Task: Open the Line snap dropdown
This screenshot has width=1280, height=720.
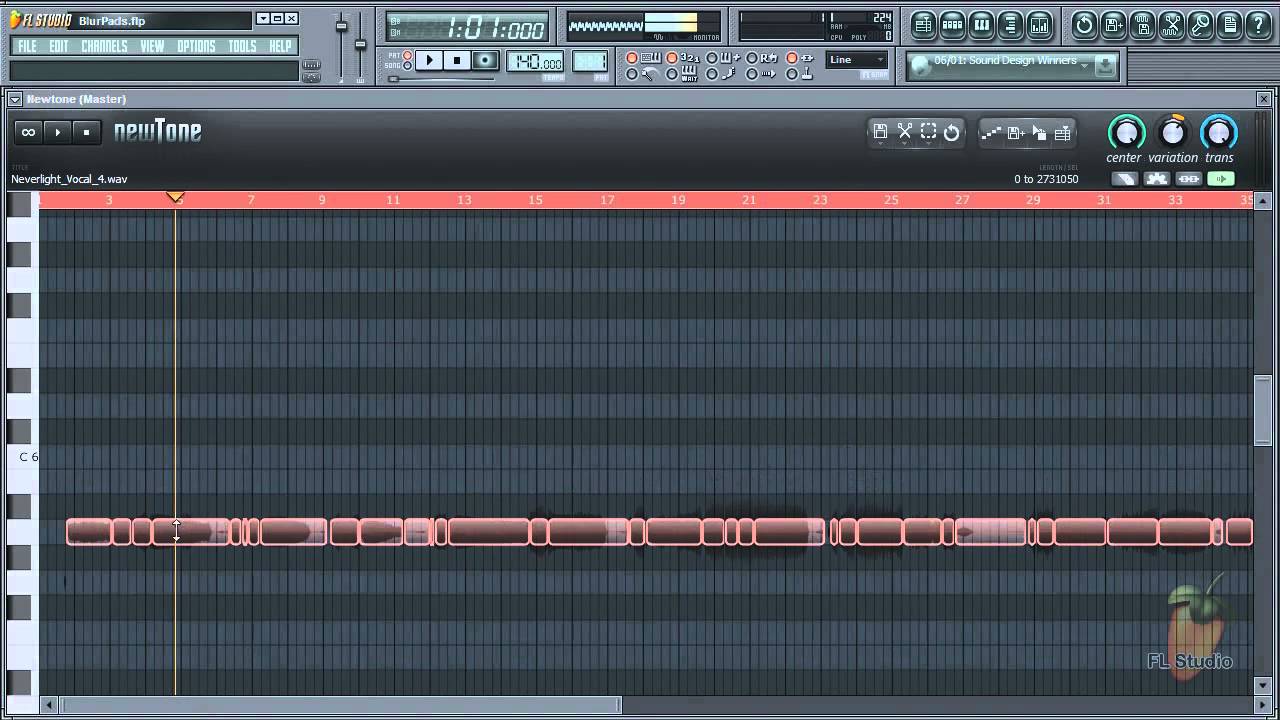Action: pos(857,60)
